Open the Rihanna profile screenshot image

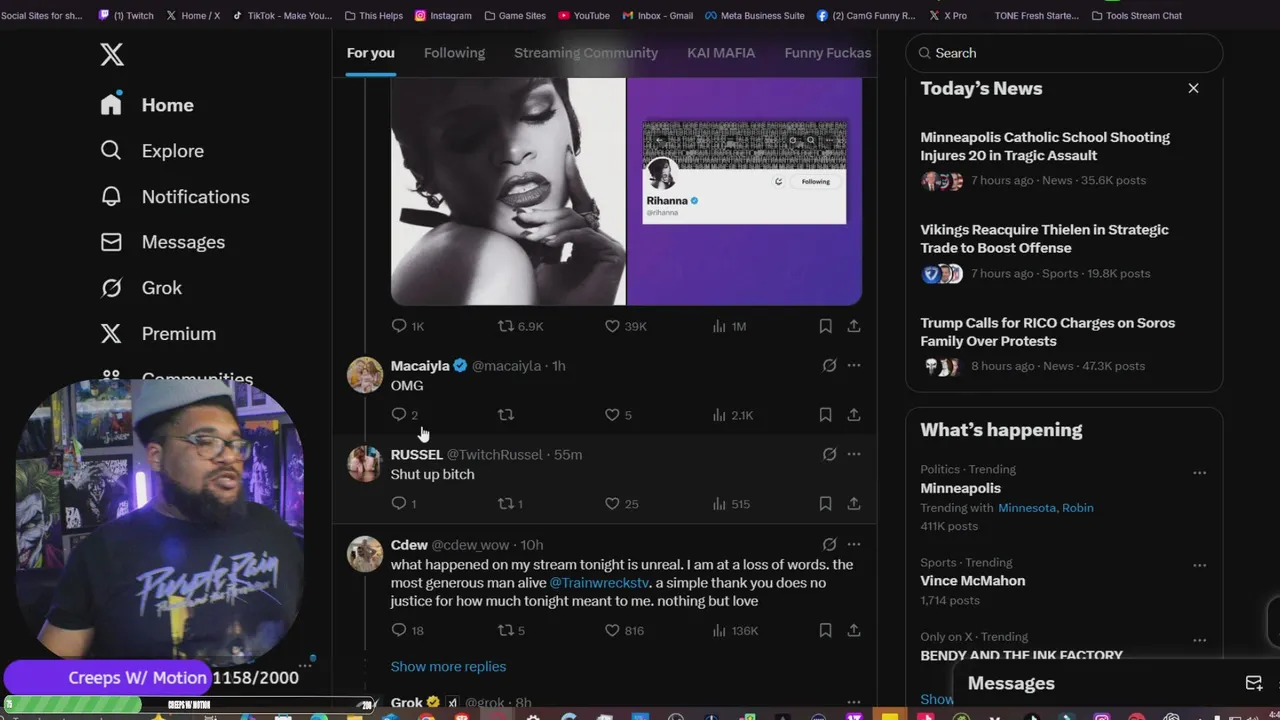pyautogui.click(x=744, y=191)
